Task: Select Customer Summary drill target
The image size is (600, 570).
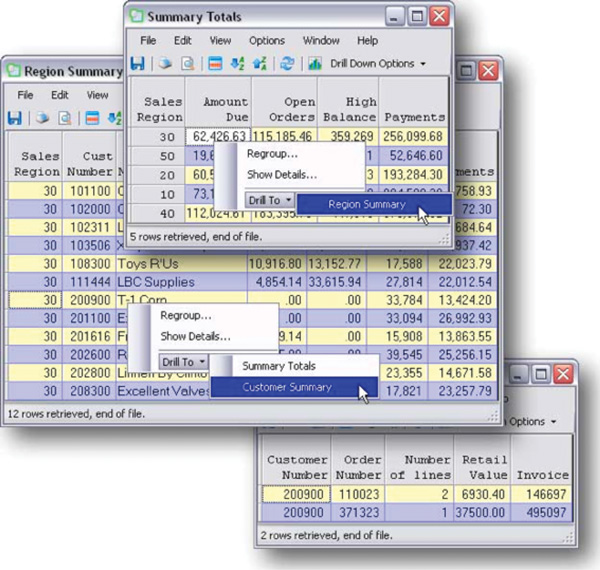Action: tap(294, 387)
